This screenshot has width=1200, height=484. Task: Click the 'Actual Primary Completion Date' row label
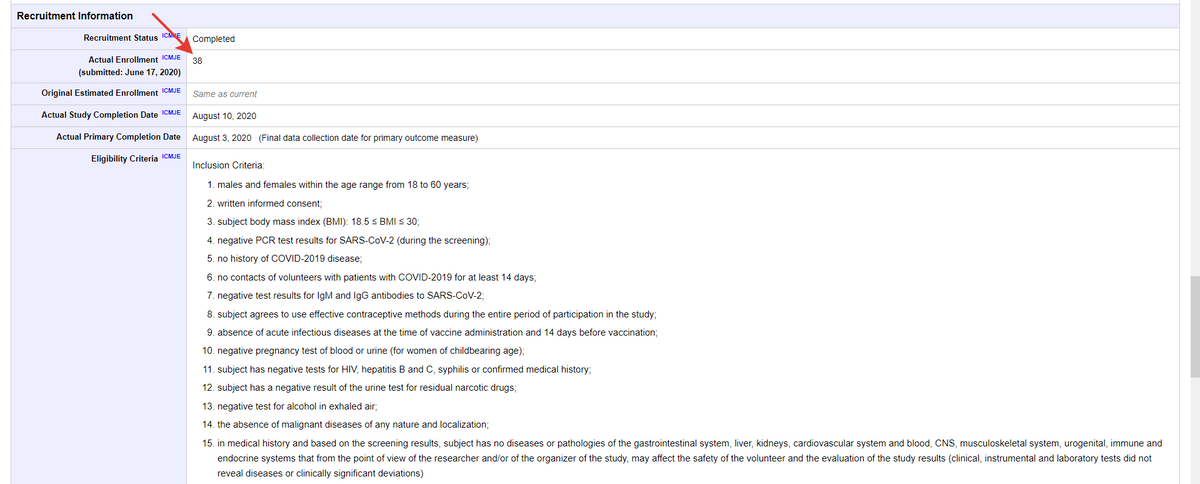tap(118, 137)
